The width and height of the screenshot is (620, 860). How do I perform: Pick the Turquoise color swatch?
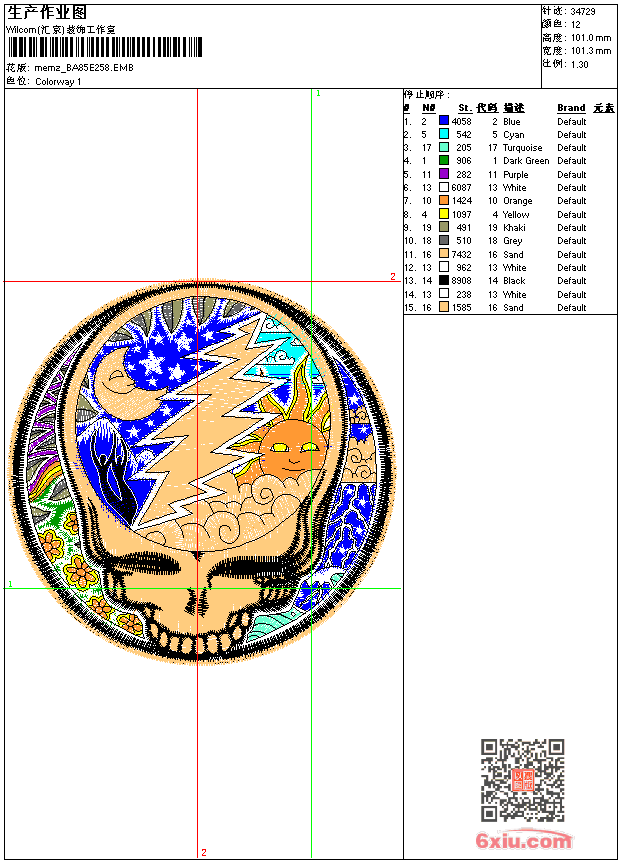point(444,147)
